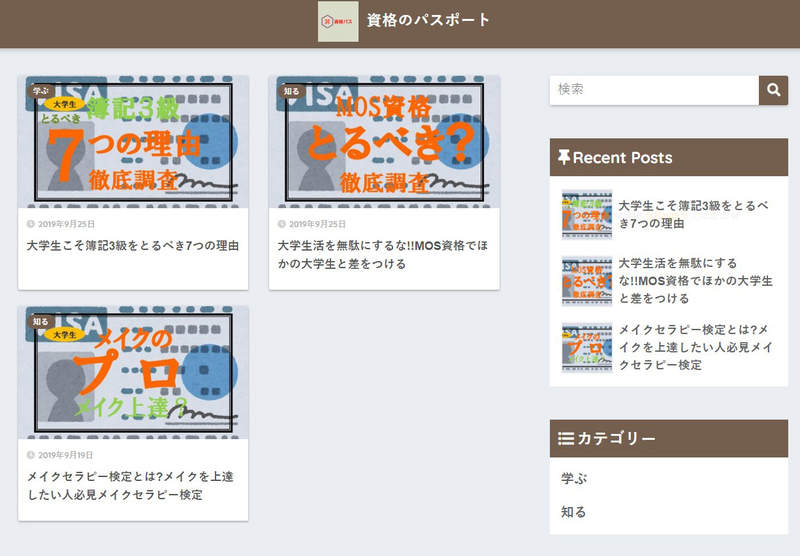Screen dimensions: 800x556
Task: Open Recent Posts link for 簿記3級 article
Action: point(693,214)
